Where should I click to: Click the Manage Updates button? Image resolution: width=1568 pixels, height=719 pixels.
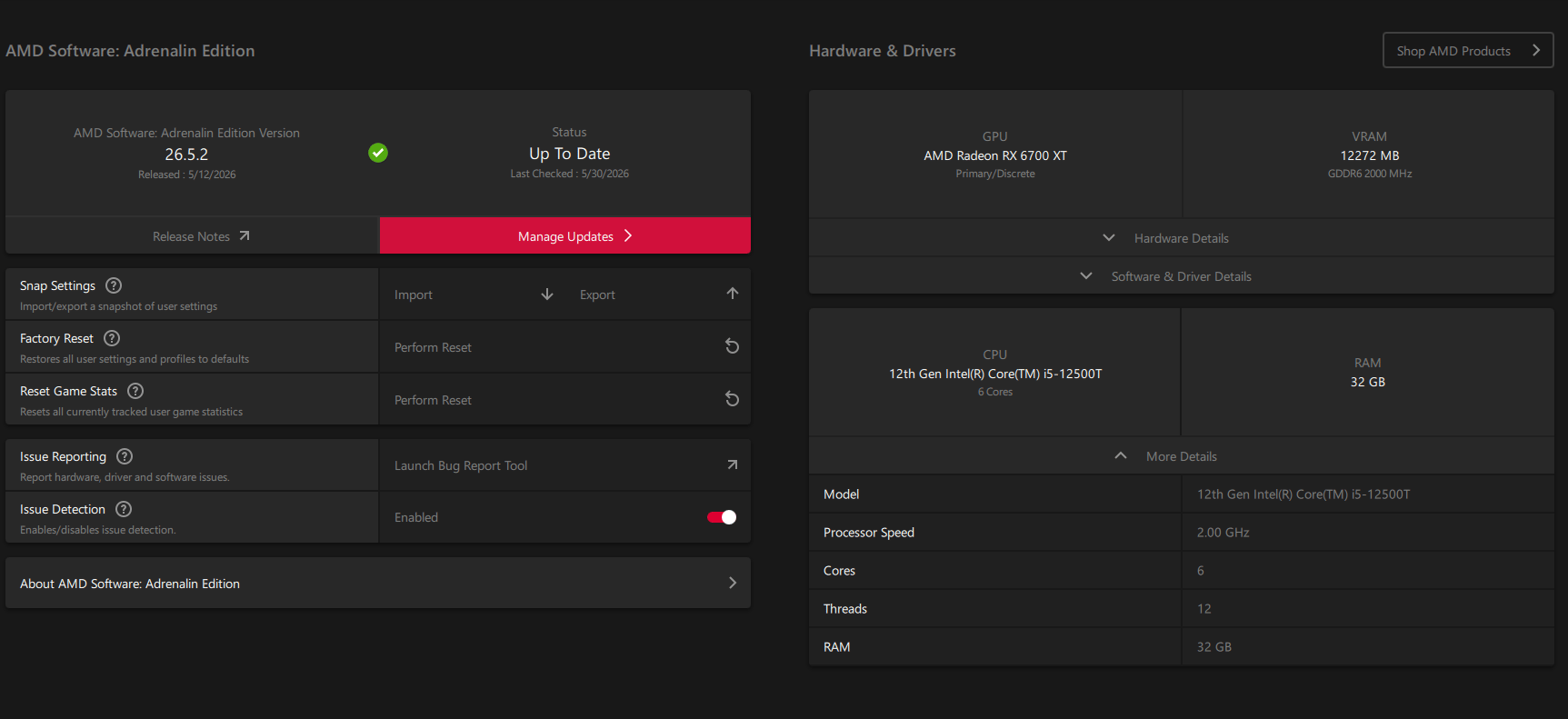click(565, 235)
